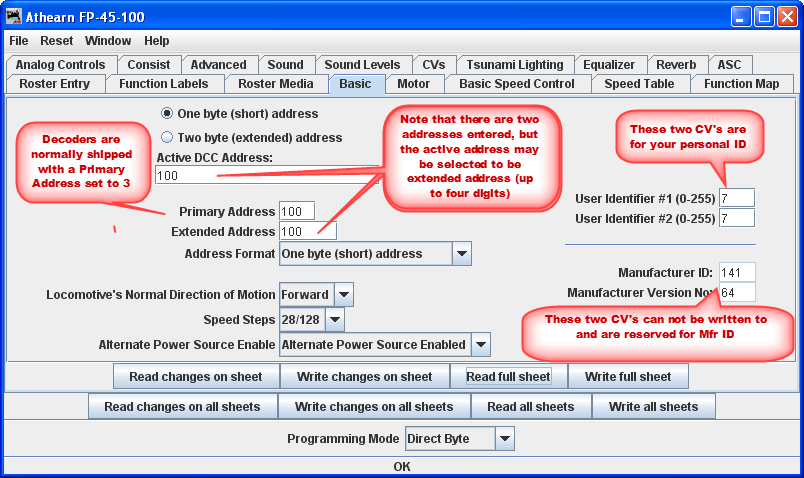Open the Speed Steps dropdown
The image size is (804, 478).
[335, 320]
